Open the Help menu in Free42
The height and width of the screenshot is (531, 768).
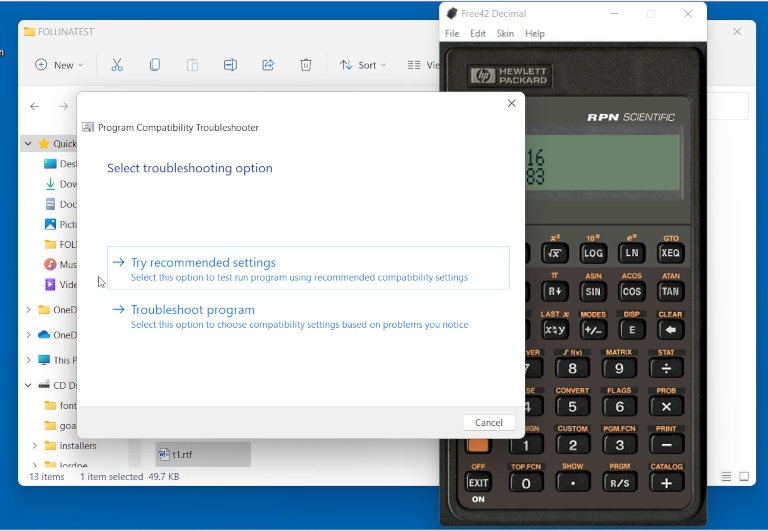(535, 33)
